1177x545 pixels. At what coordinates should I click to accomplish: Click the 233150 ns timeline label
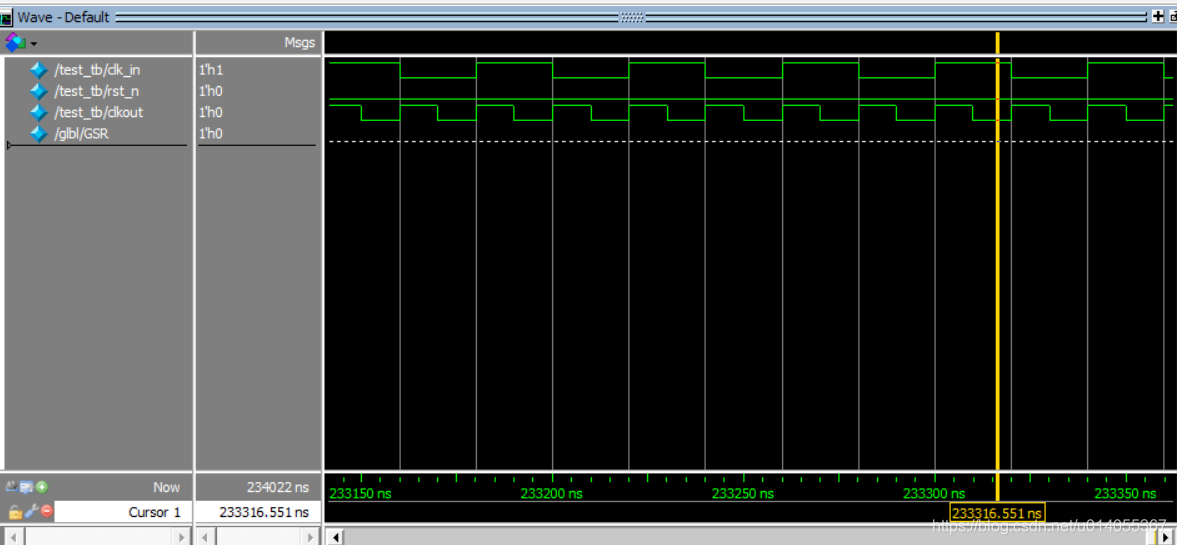pos(360,494)
